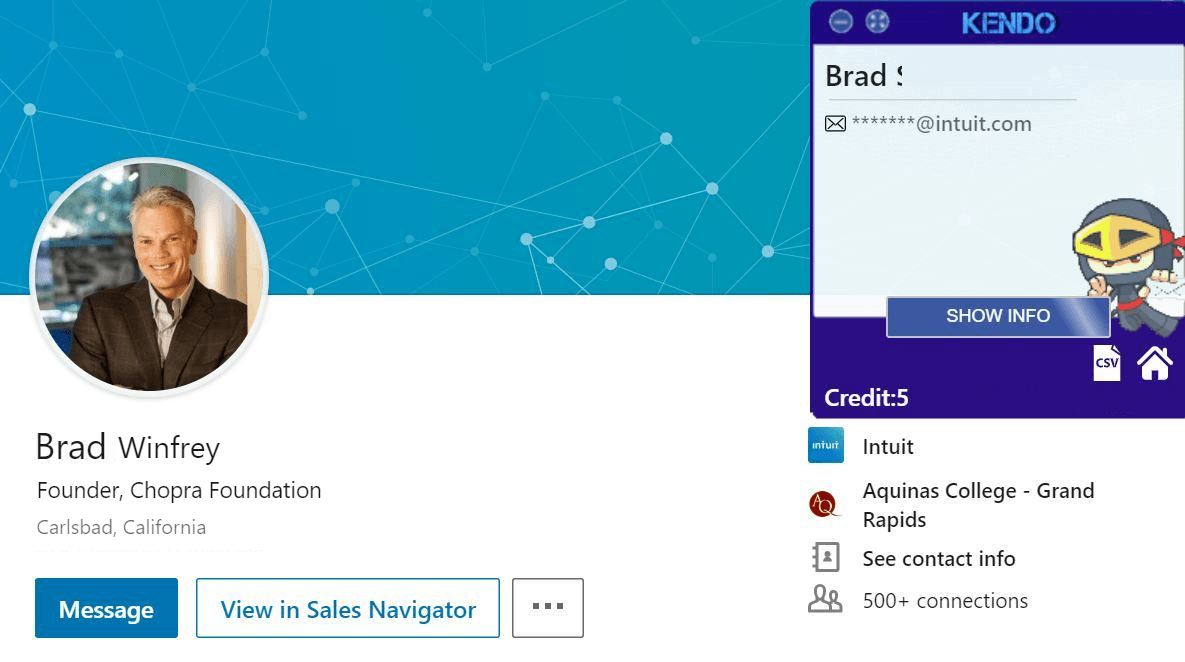Minimize the Kendo widget with minus icon

point(841,21)
